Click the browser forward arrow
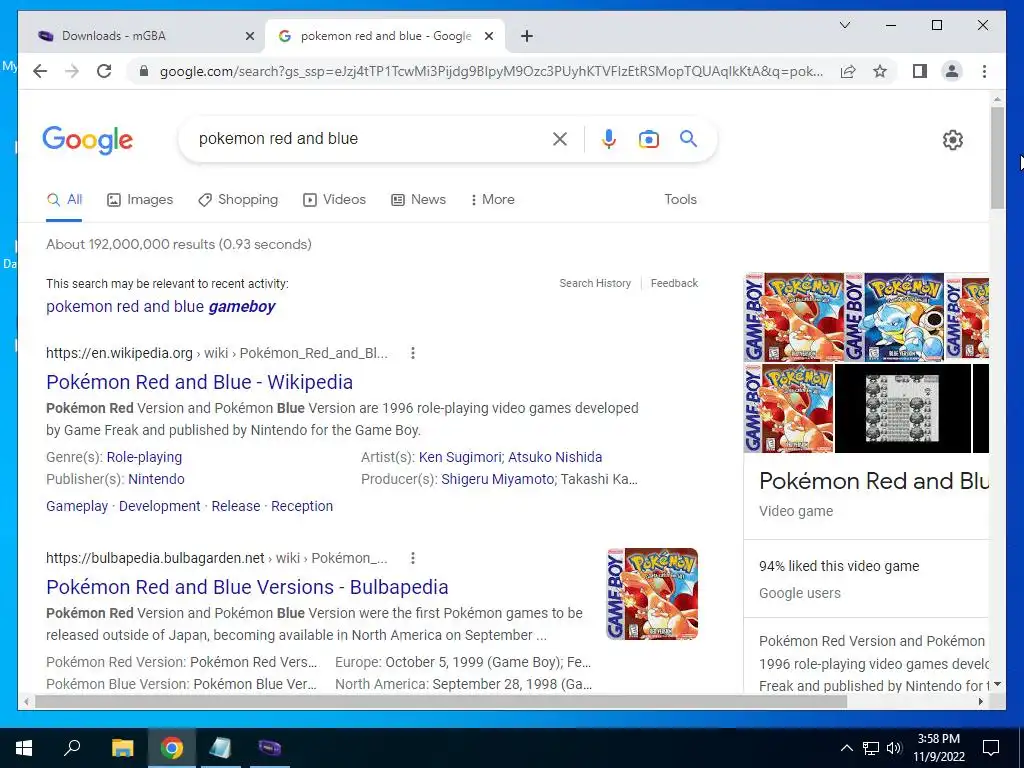The image size is (1024, 768). [x=72, y=71]
